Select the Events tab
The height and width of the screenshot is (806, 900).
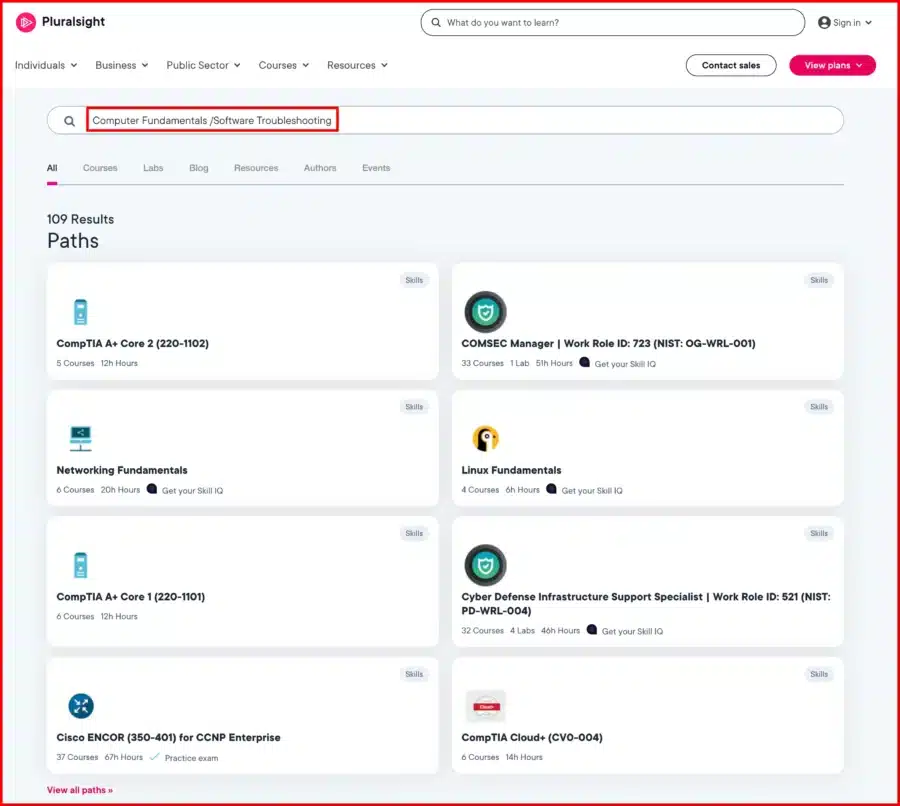pos(375,168)
